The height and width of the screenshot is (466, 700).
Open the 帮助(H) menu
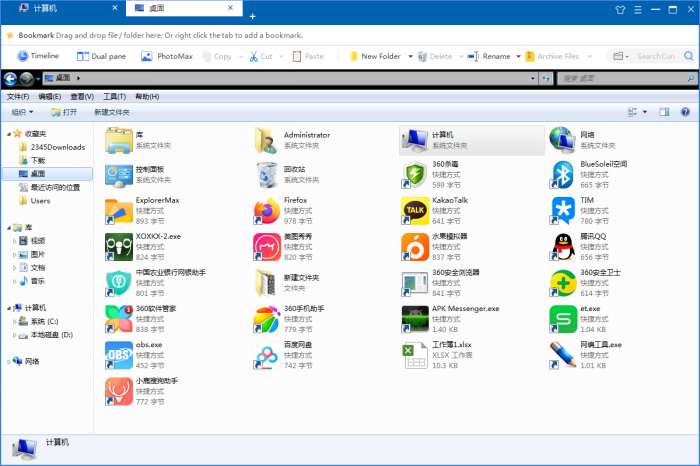(147, 96)
